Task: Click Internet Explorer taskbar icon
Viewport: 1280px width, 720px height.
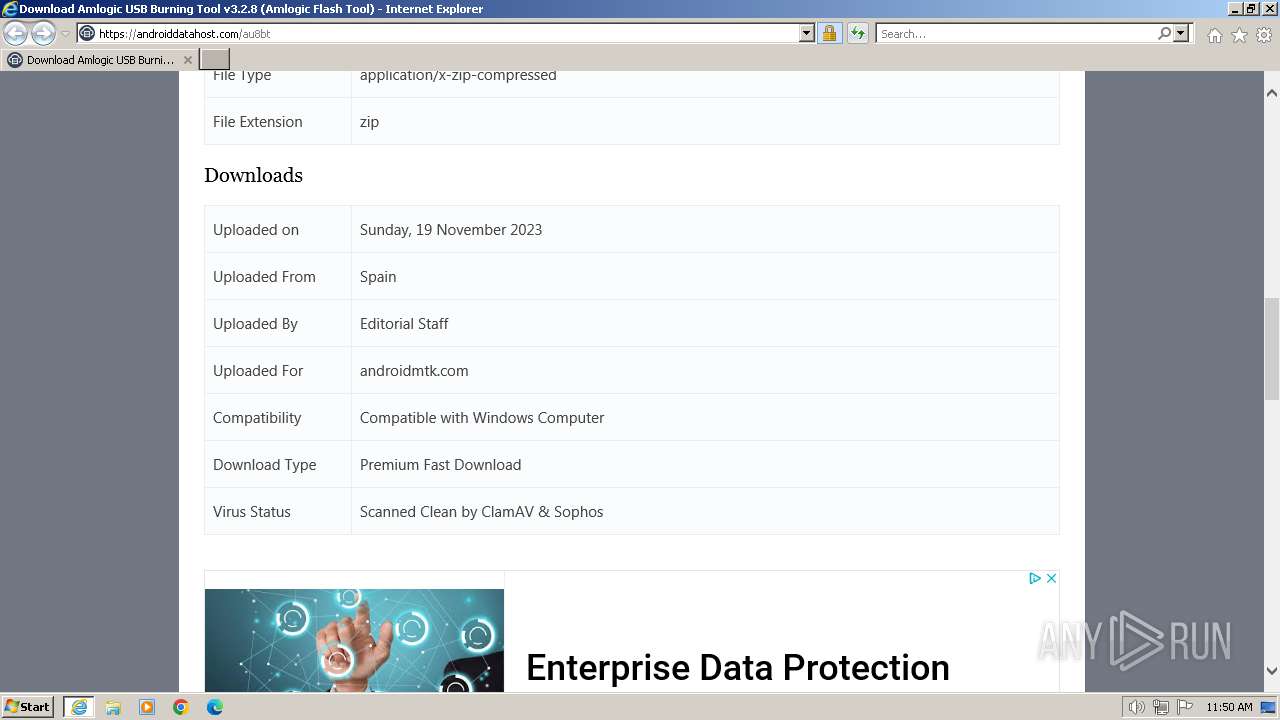Action: point(79,707)
